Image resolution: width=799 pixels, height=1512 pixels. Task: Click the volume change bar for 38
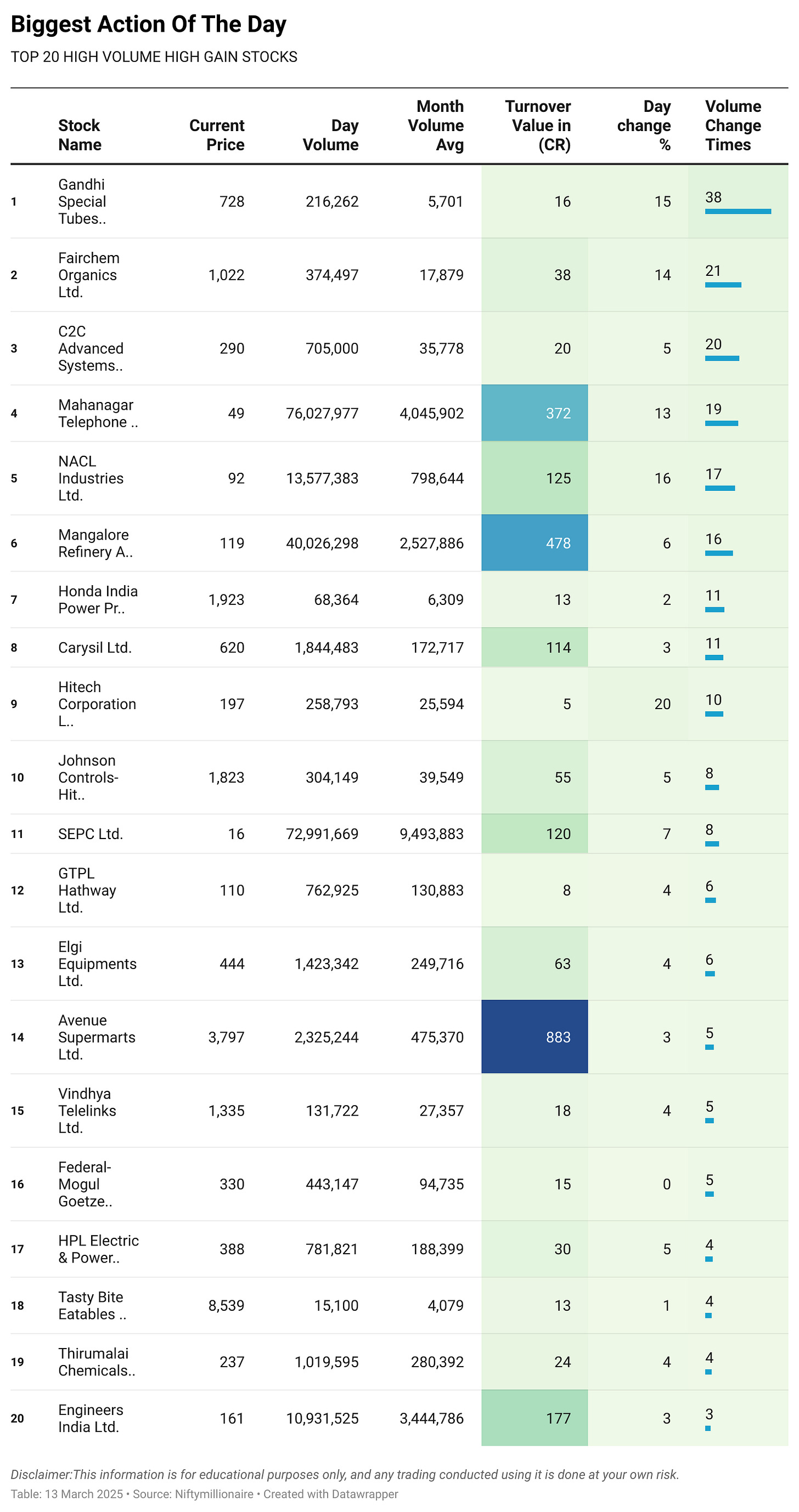pos(738,211)
